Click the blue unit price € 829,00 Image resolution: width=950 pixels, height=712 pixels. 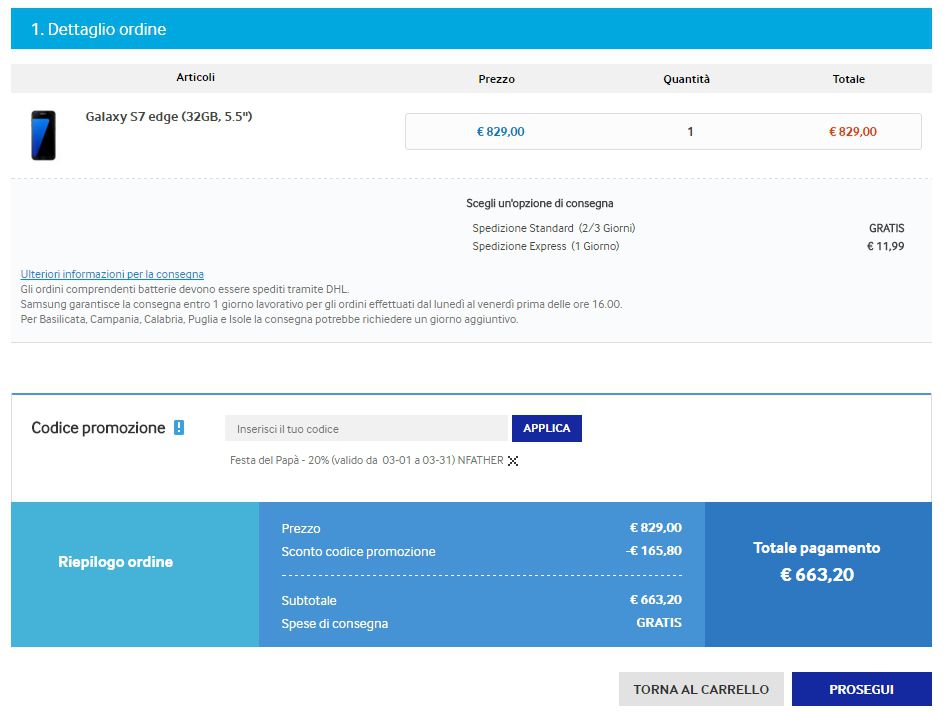point(501,132)
